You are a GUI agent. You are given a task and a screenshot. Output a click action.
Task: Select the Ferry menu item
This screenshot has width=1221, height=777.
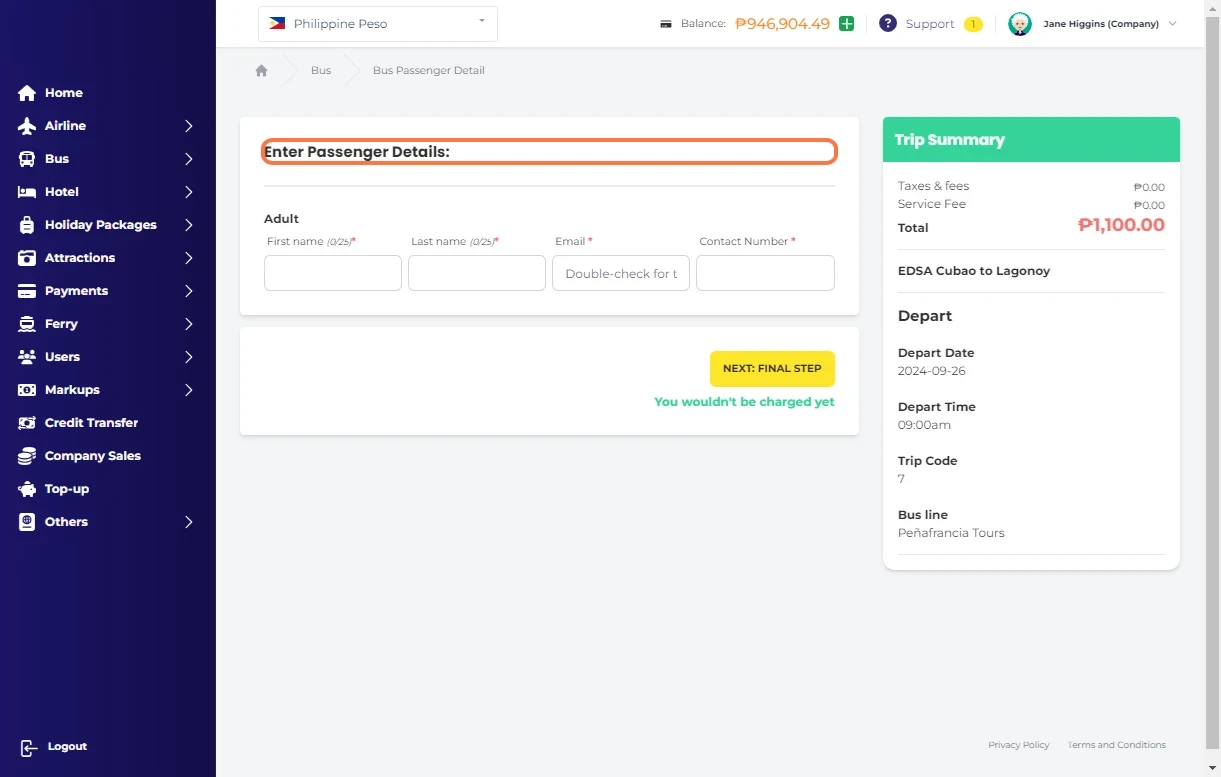click(x=61, y=324)
